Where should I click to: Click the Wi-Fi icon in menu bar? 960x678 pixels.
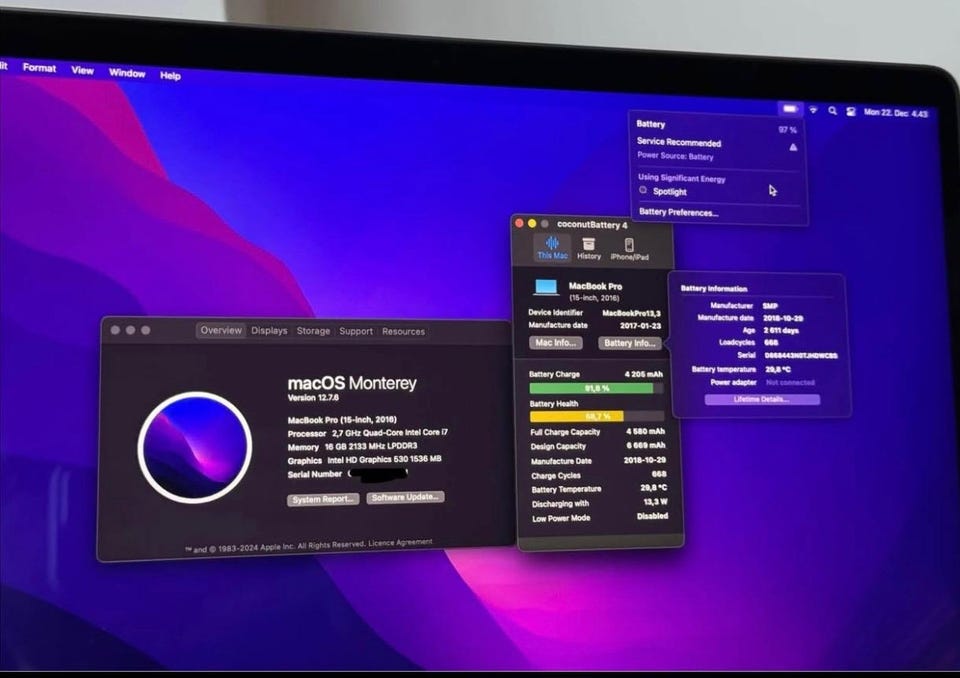[813, 110]
